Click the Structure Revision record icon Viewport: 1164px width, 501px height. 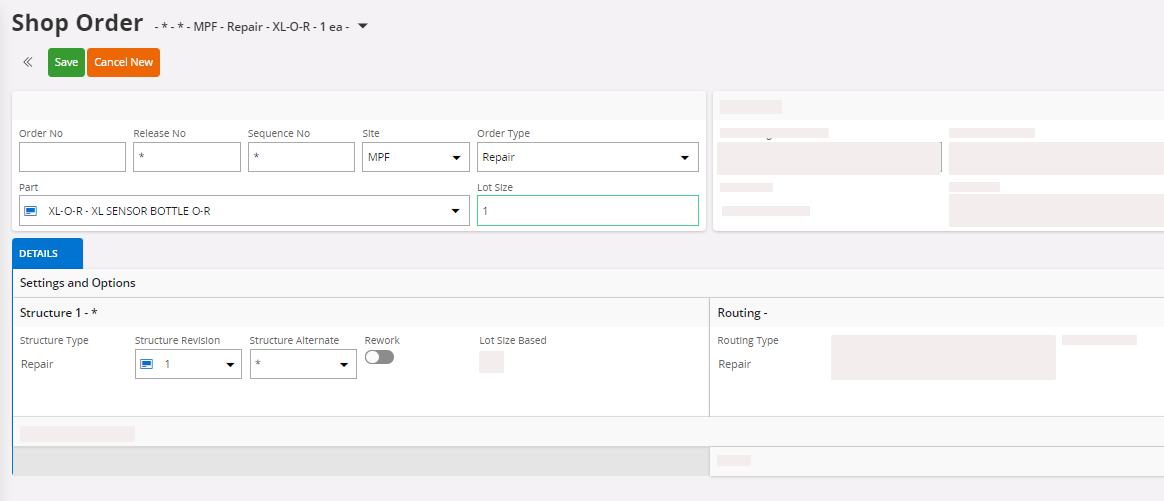pos(147,364)
